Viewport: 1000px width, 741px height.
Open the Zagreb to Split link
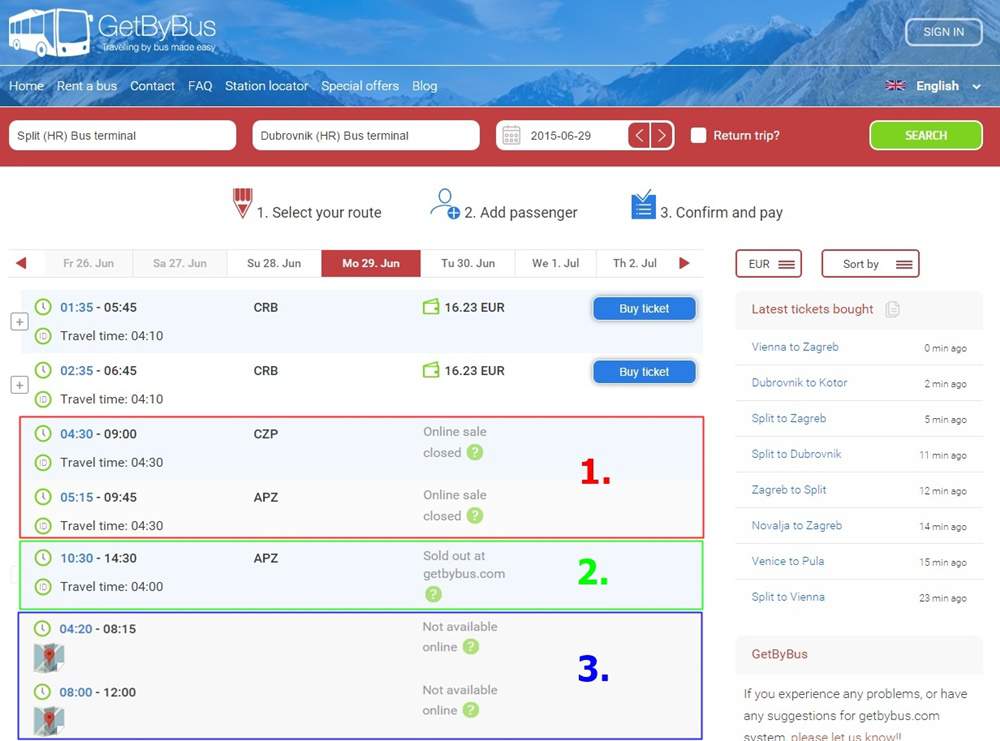pos(789,490)
